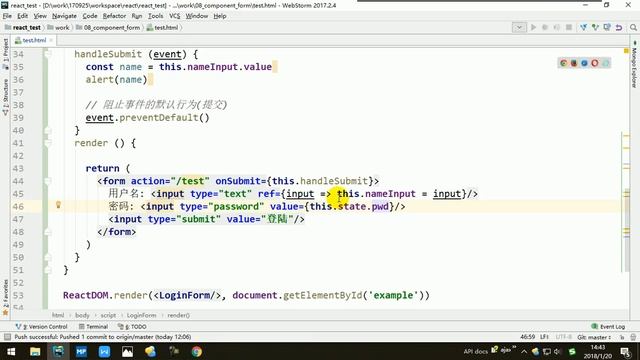Click the memory trash icon in status bar
640x360 pixels.
[633, 337]
